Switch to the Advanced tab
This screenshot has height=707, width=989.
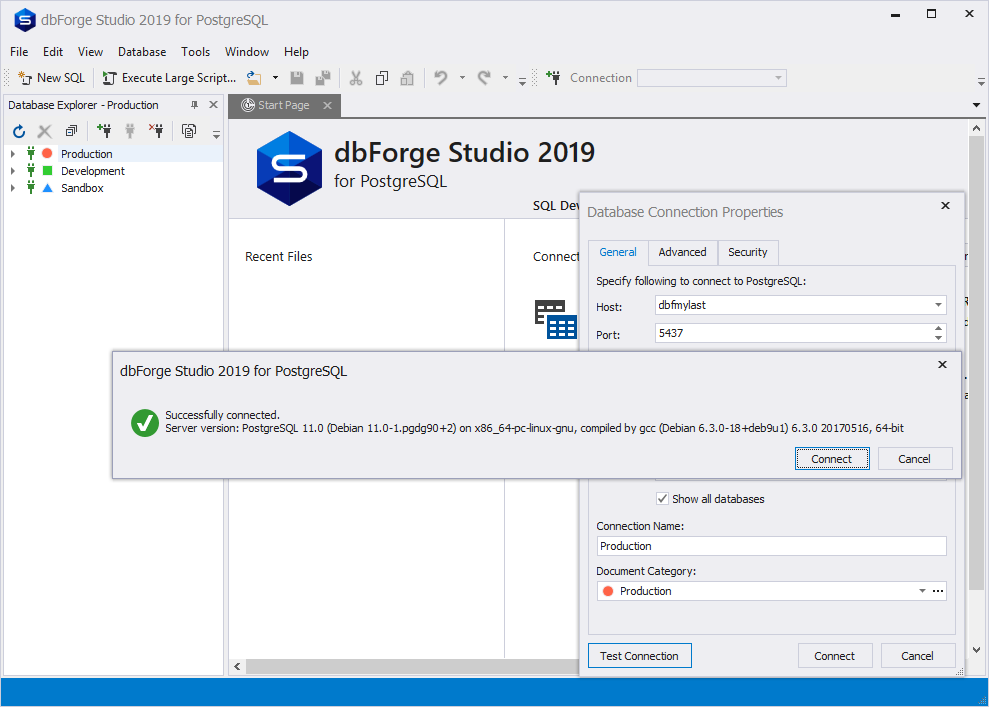682,252
